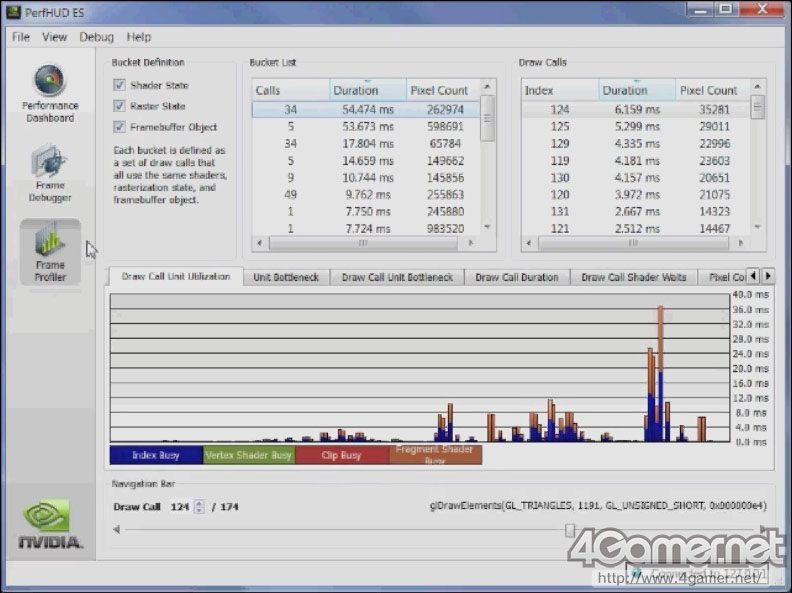Open the View menu
The width and height of the screenshot is (792, 593).
[54, 37]
